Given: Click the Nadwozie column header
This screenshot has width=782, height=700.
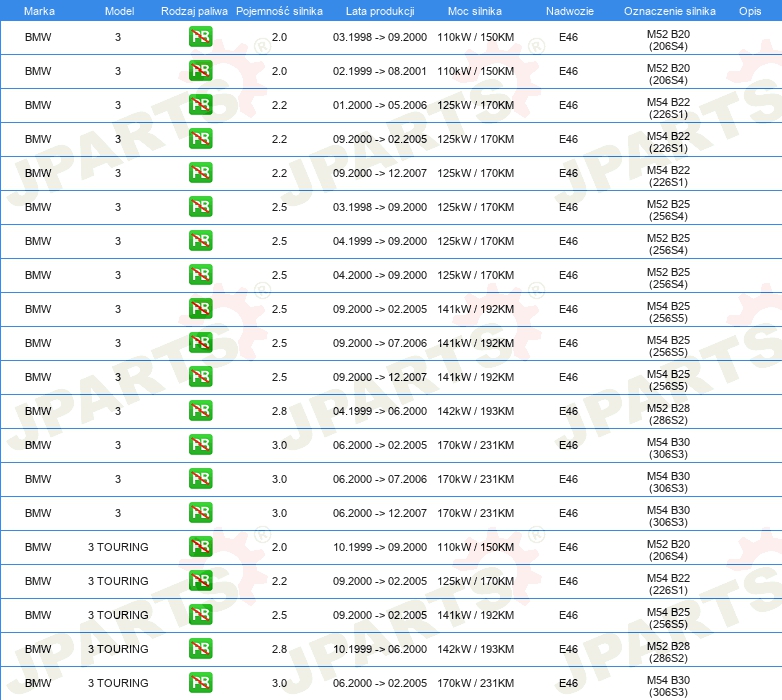Looking at the screenshot, I should tap(570, 11).
